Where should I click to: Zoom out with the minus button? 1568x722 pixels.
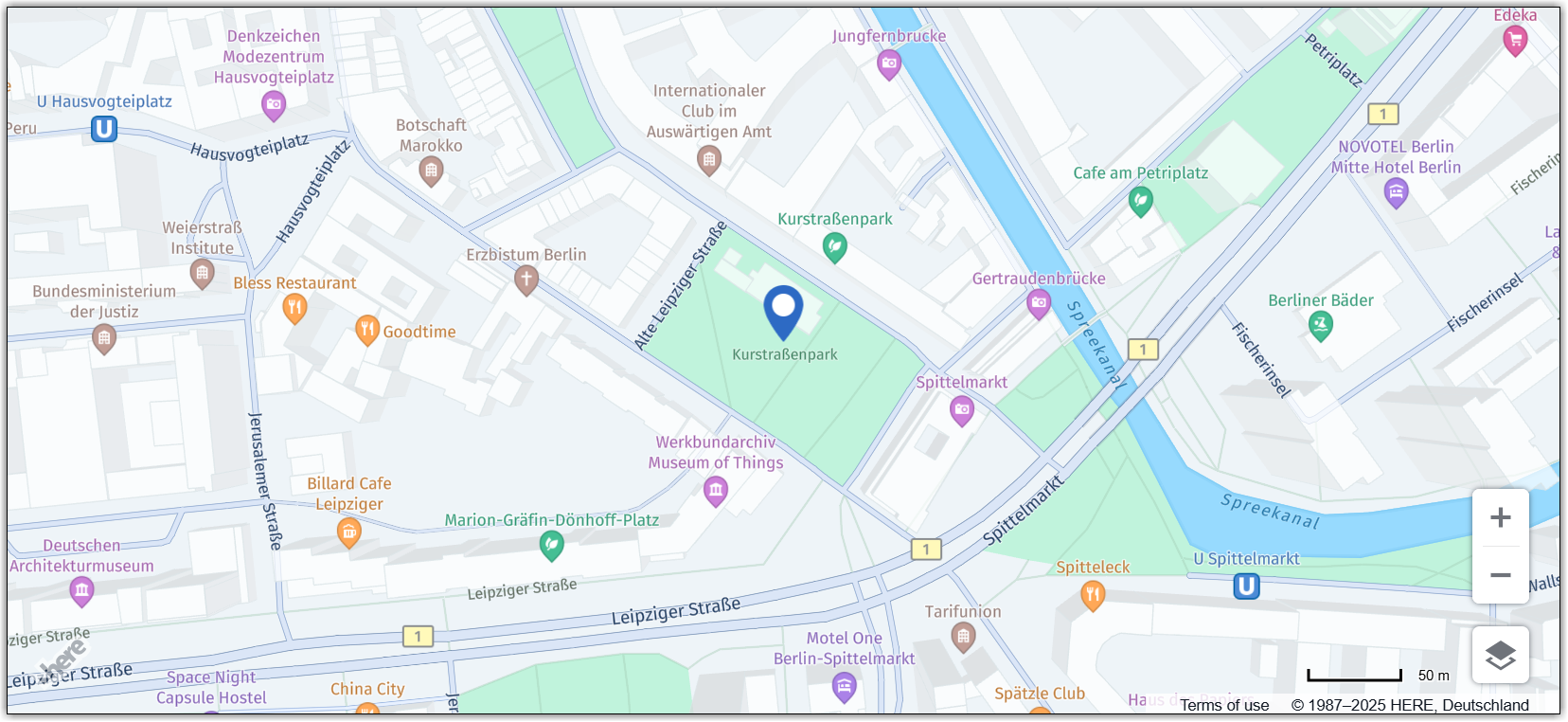point(1500,575)
